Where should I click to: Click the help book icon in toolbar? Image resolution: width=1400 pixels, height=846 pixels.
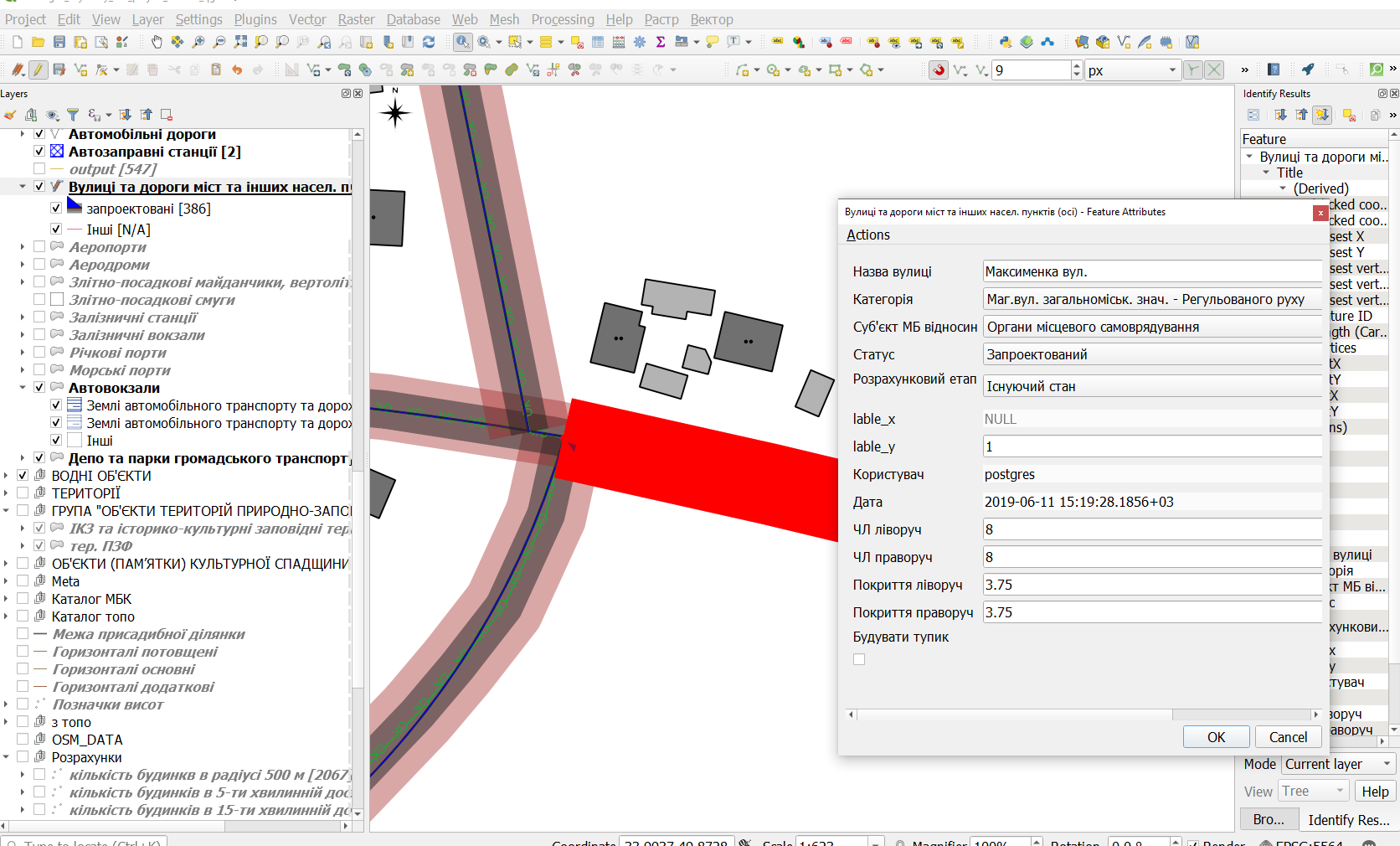tap(1274, 70)
